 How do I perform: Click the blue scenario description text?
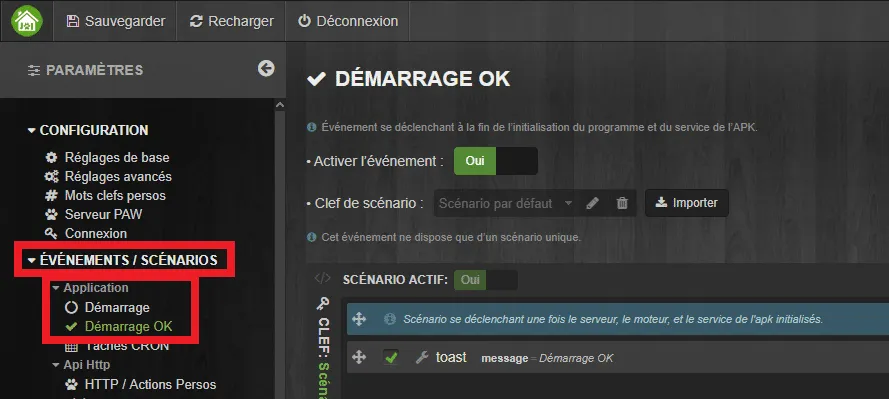(x=612, y=319)
